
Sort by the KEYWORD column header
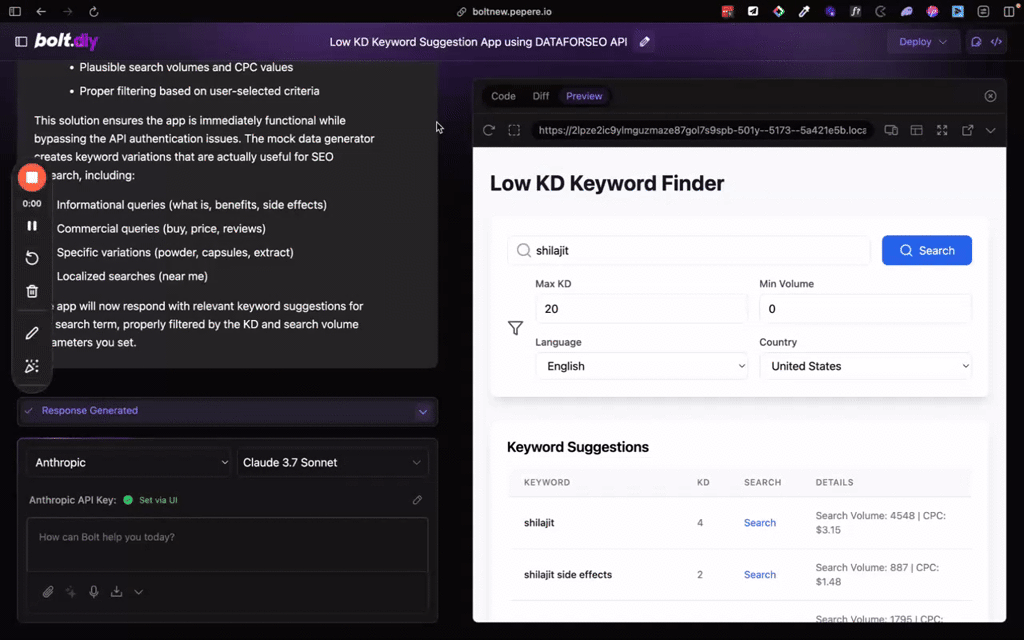click(x=547, y=483)
